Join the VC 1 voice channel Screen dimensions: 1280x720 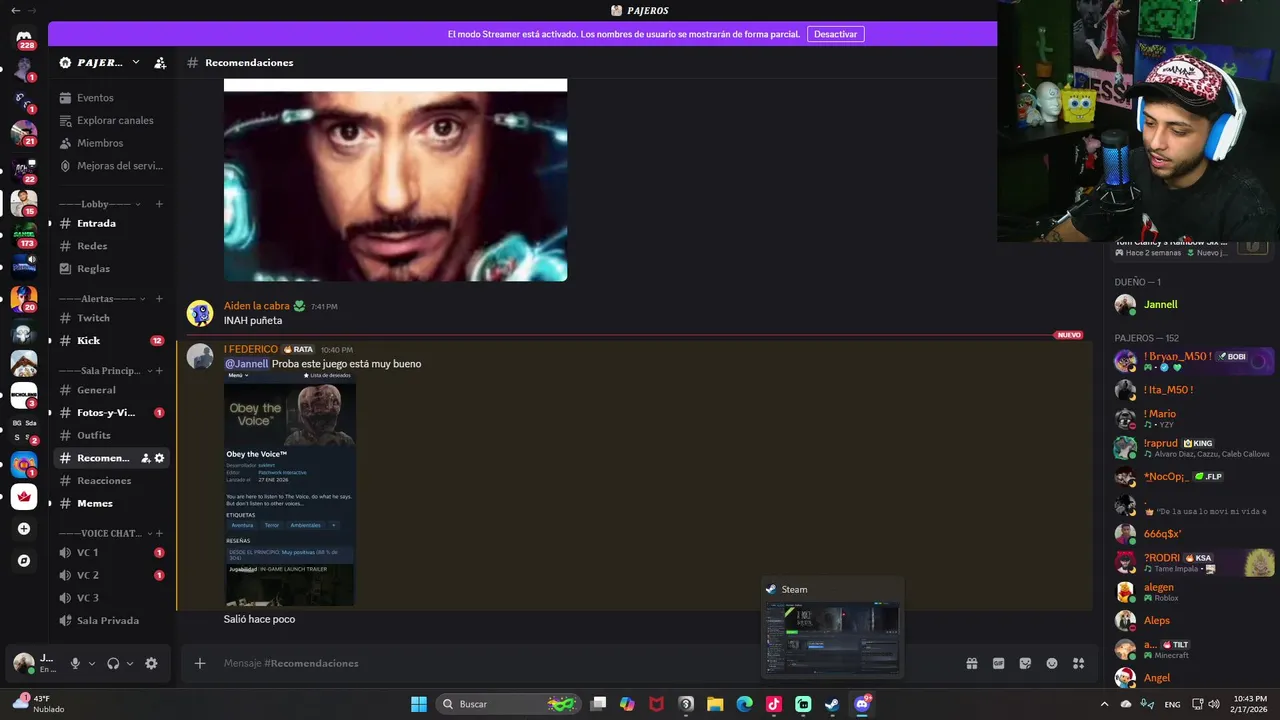click(x=110, y=552)
